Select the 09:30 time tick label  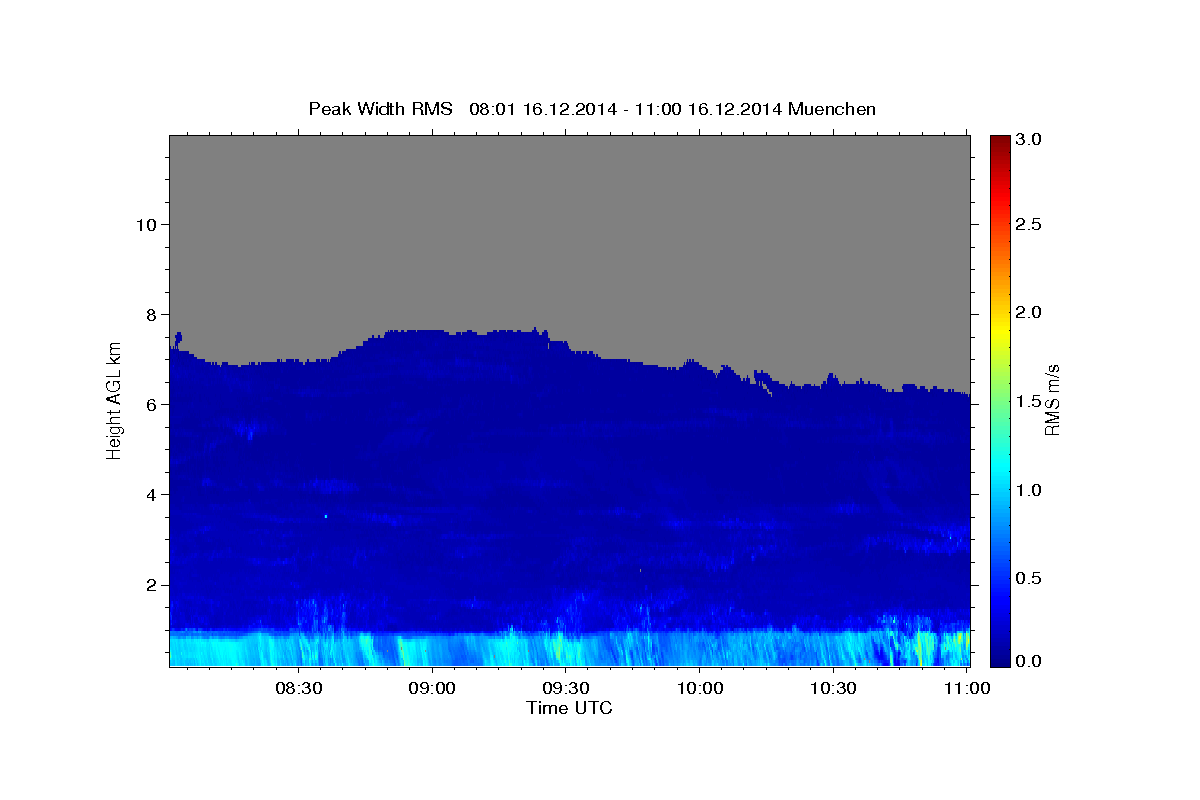(566, 688)
